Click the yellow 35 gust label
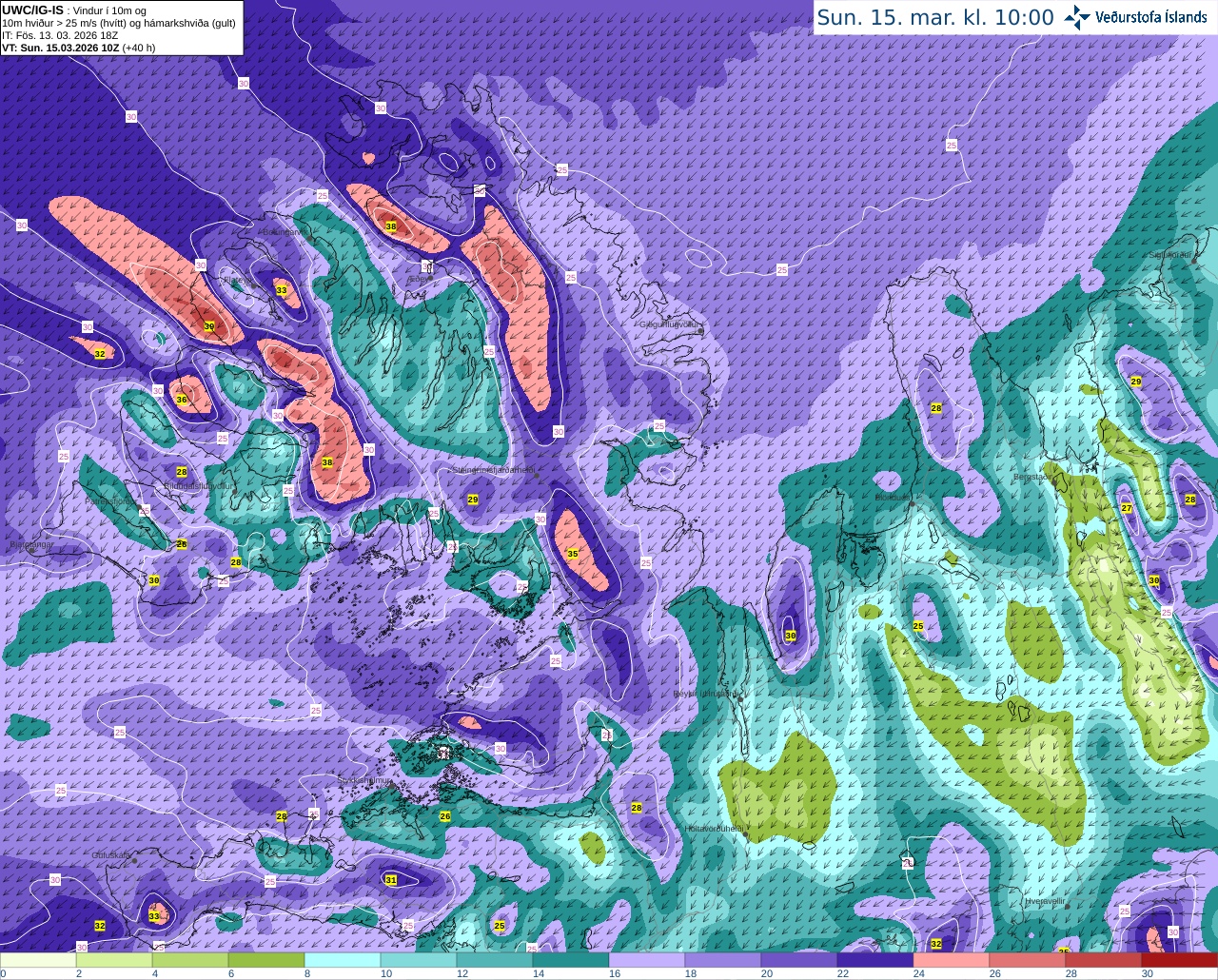This screenshot has height=980, width=1218. pyautogui.click(x=573, y=553)
